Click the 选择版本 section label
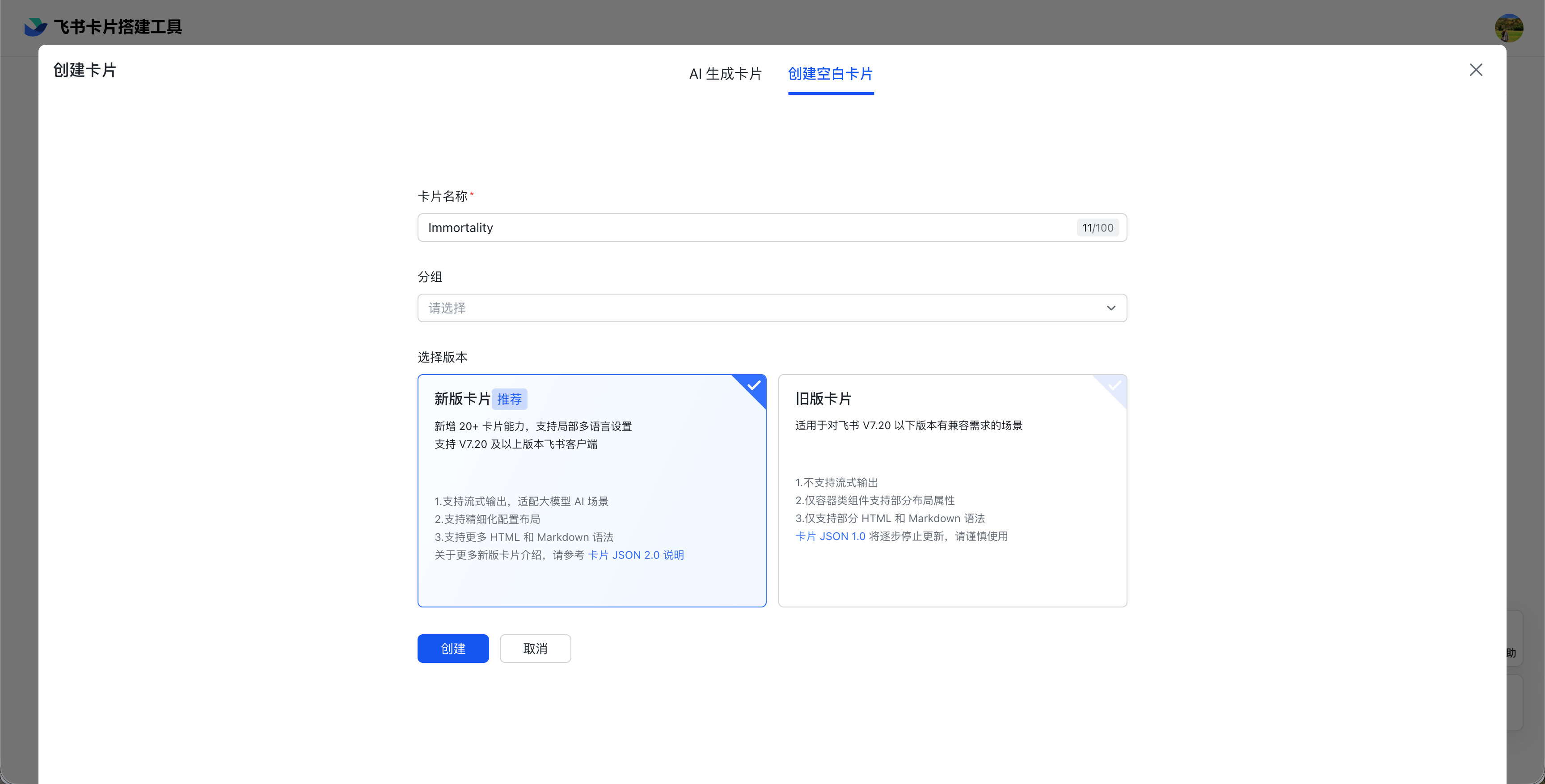The image size is (1545, 784). pos(442,357)
